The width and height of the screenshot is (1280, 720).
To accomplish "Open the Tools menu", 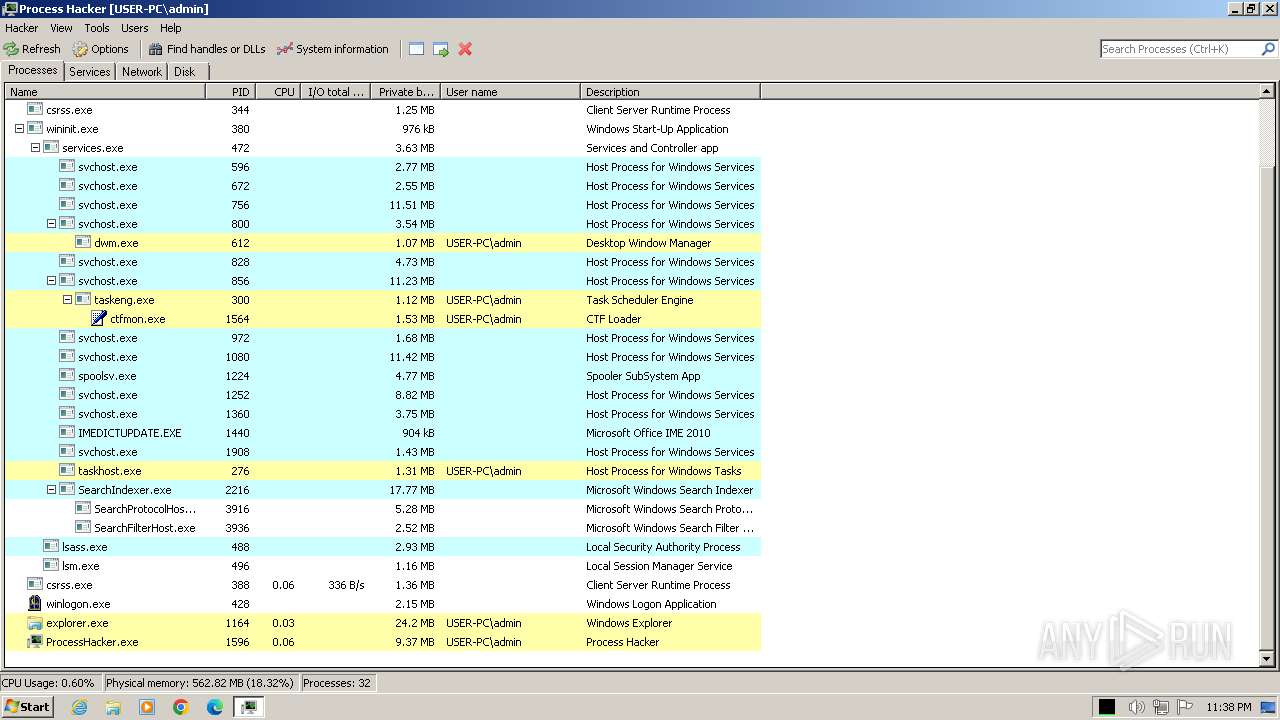I will [x=97, y=28].
